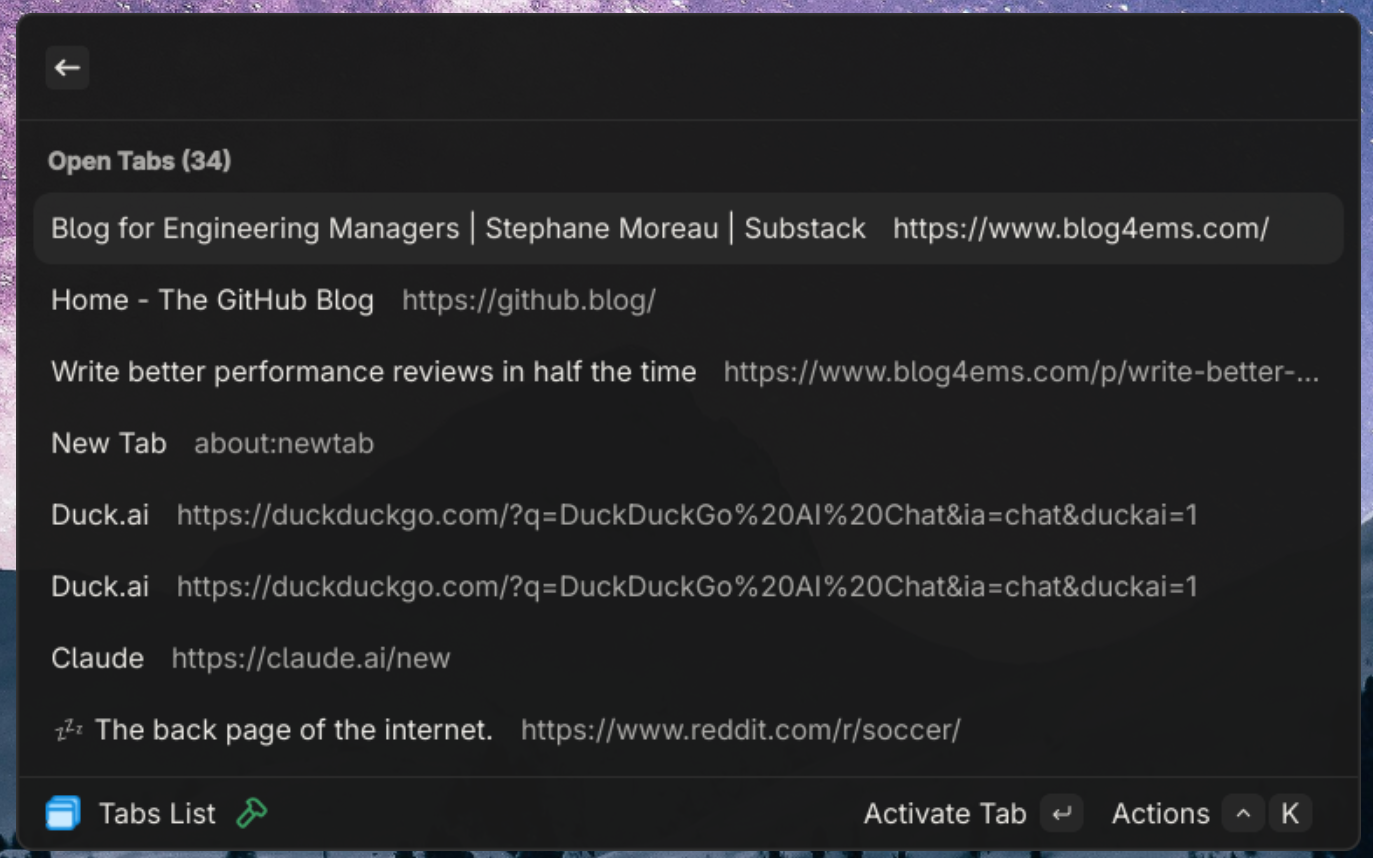Click the https://www.blog4ems.com/ URL text
The width and height of the screenshot is (1373, 858).
pyautogui.click(x=1081, y=228)
